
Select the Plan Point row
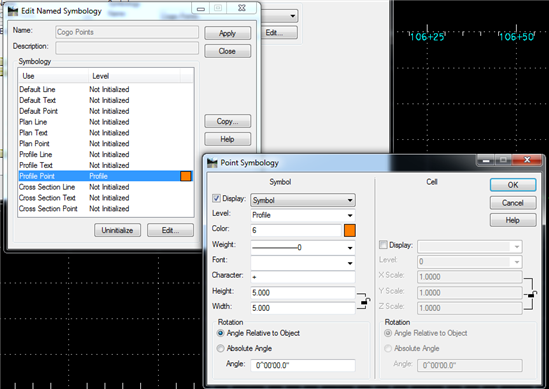[x=105, y=144]
